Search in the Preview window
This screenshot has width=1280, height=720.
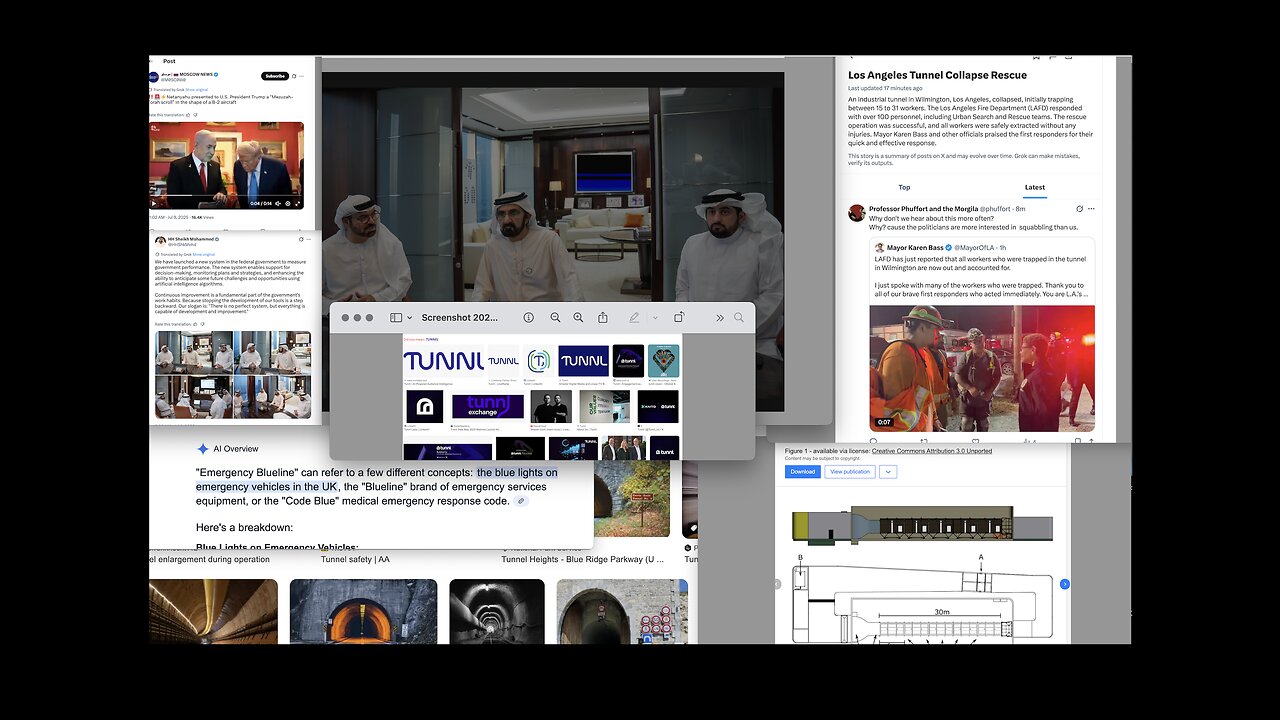coord(739,317)
